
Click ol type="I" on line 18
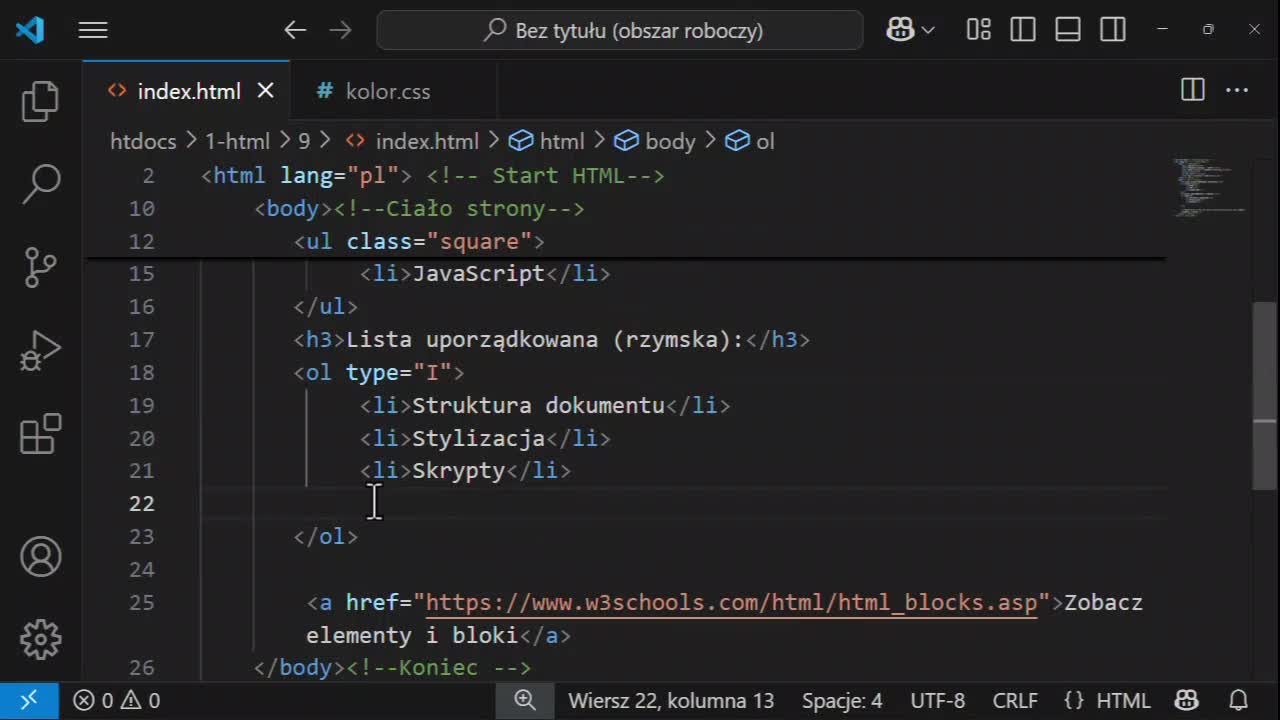(x=379, y=373)
